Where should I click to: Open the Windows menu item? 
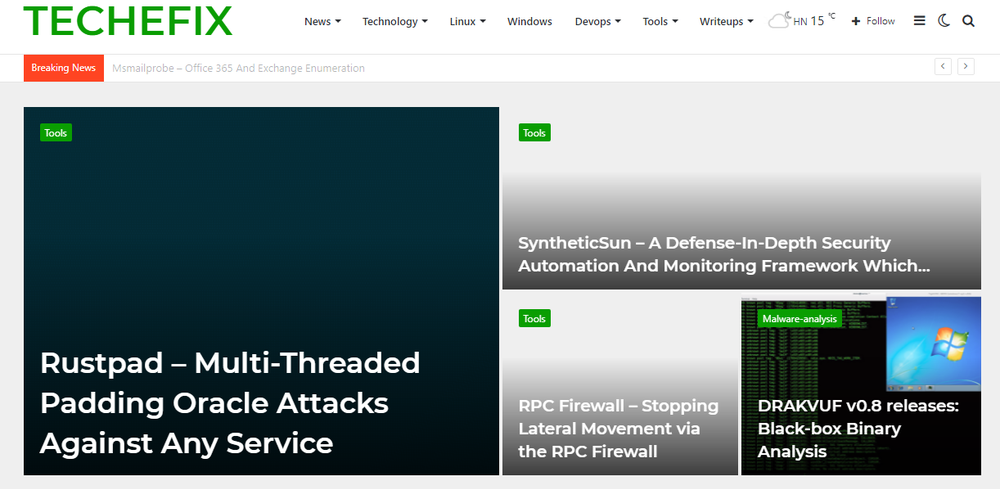point(529,21)
